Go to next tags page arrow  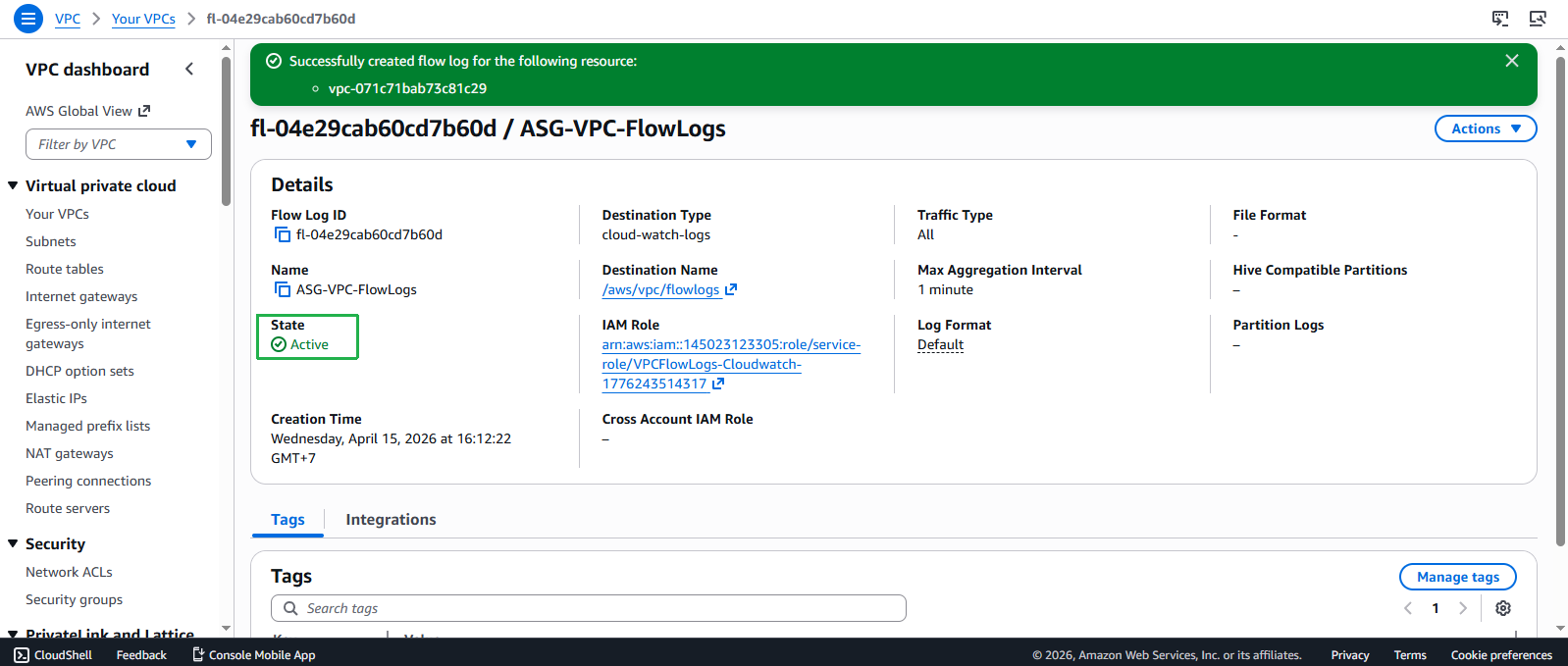coord(1463,608)
